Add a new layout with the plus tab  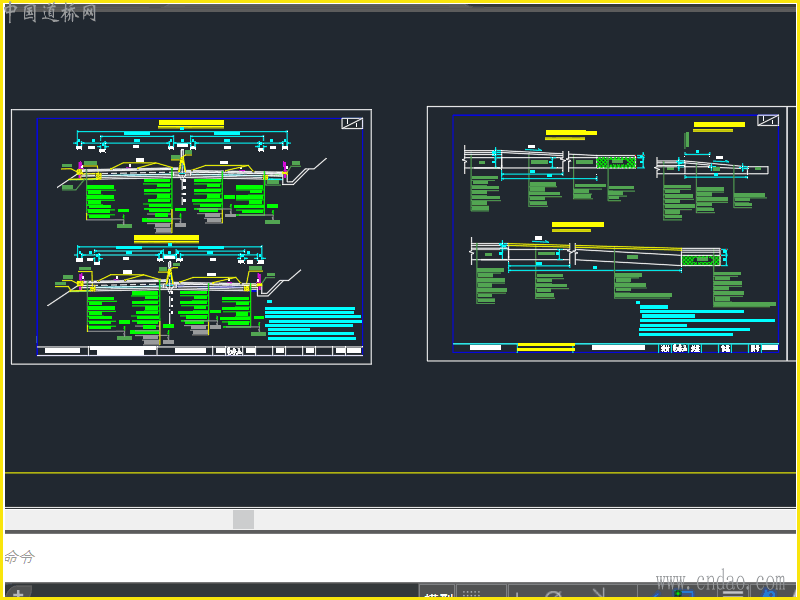18,593
